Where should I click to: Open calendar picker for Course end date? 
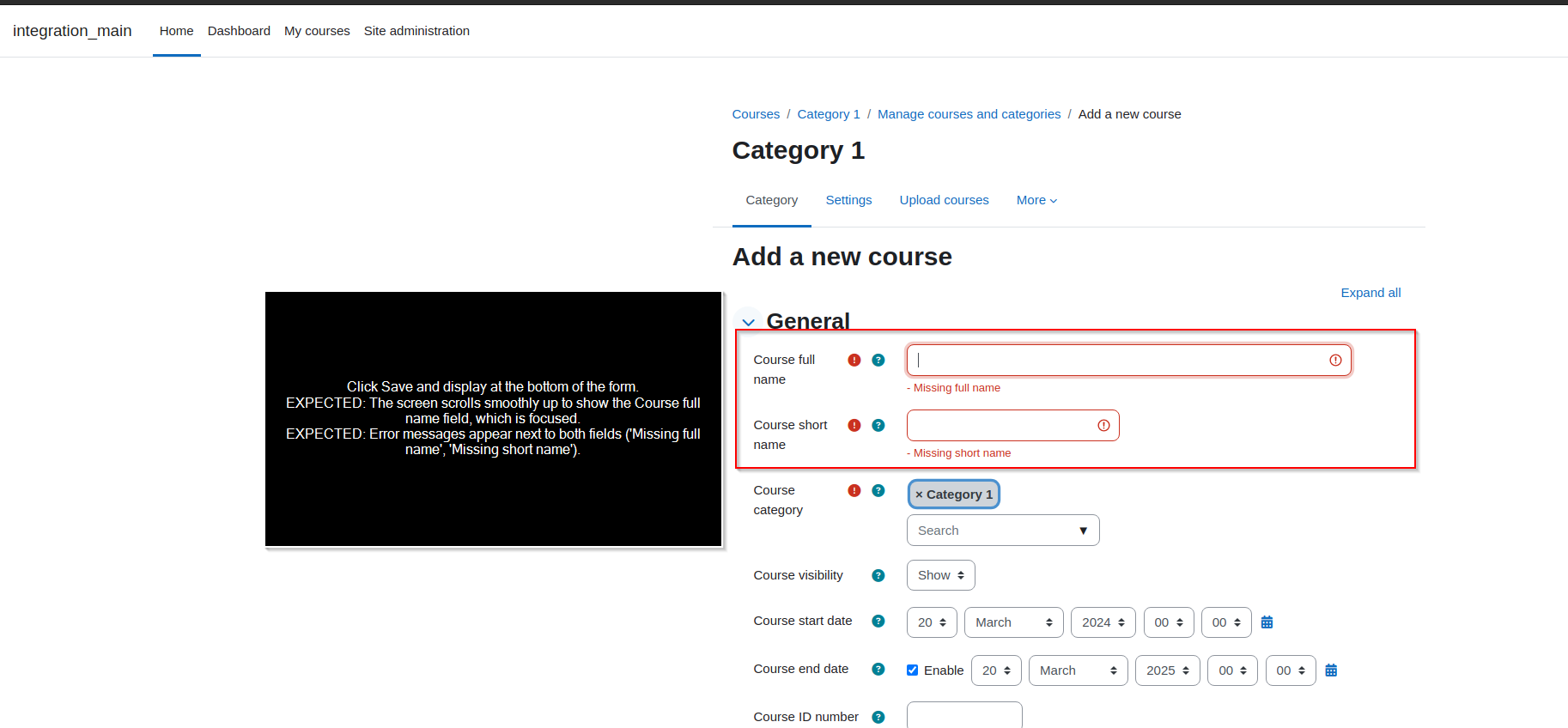[x=1331, y=670]
